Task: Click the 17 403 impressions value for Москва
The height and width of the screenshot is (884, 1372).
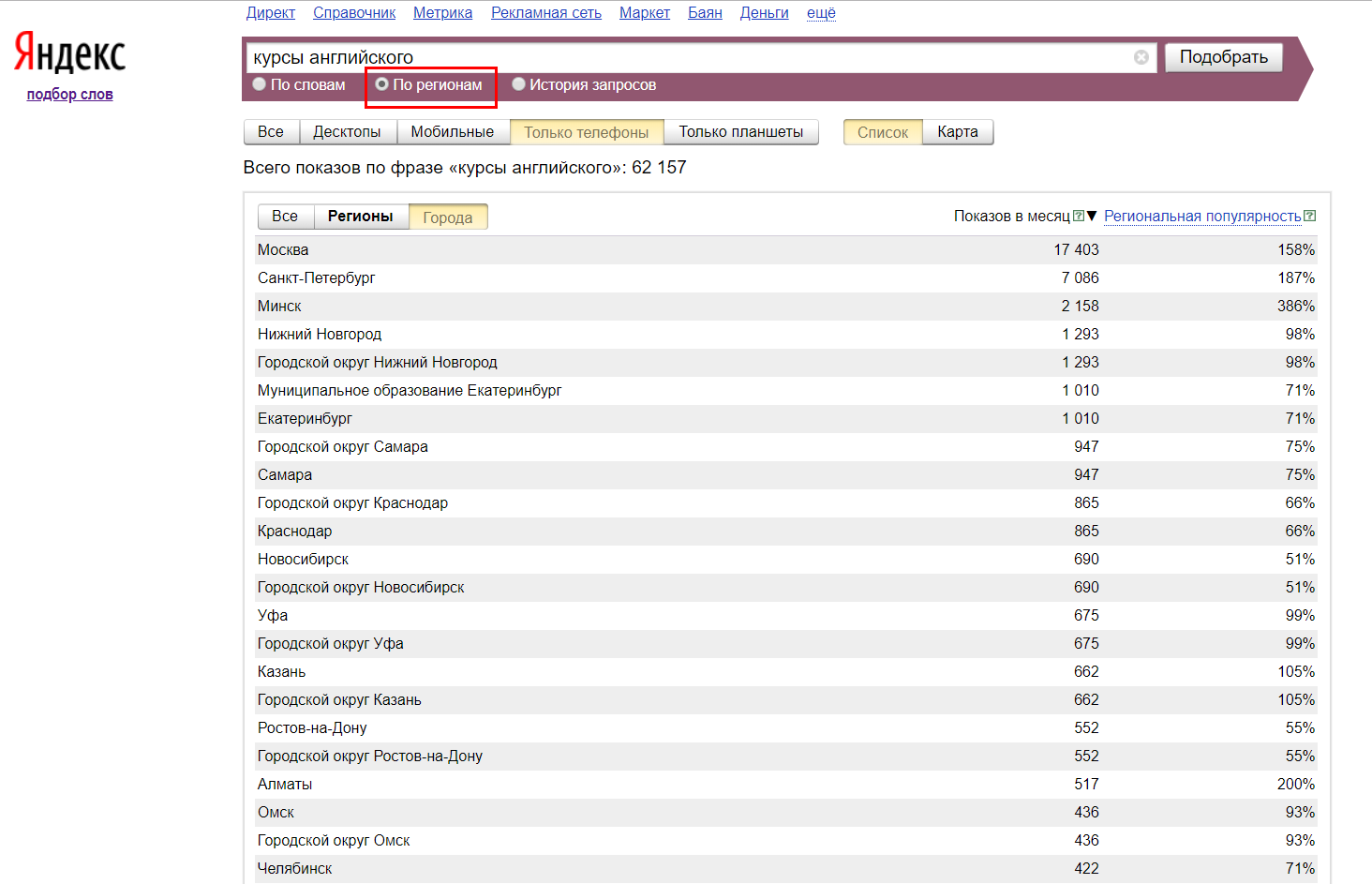Action: [x=1076, y=249]
